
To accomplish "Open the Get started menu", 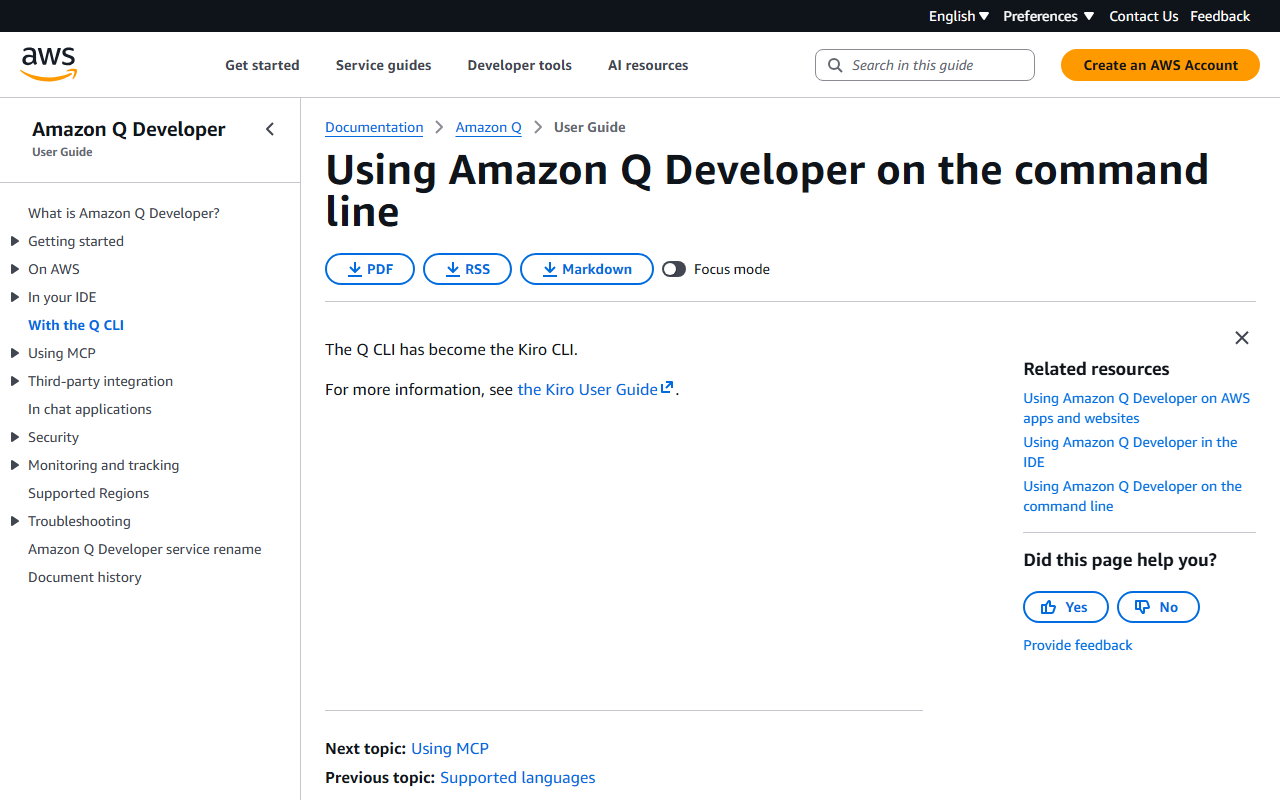I will coord(262,65).
